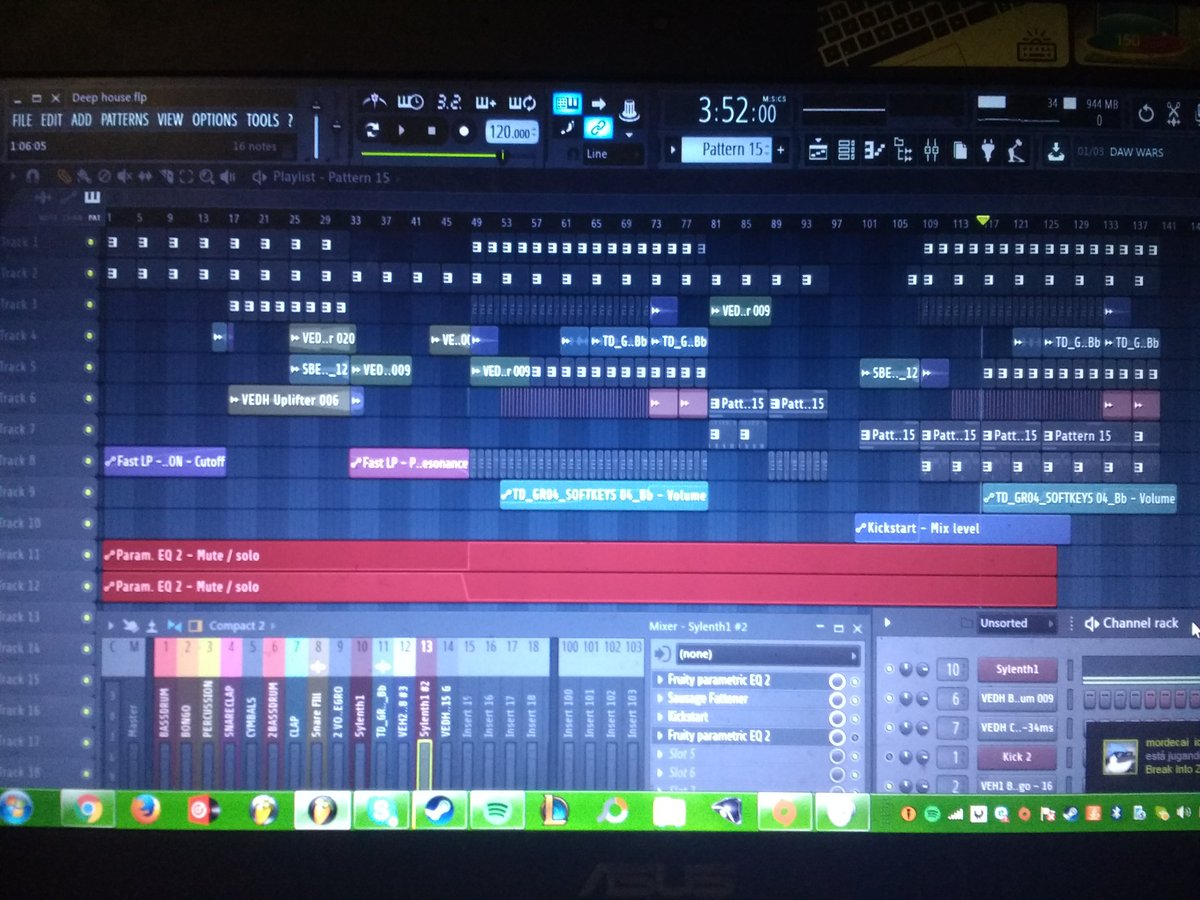Screen dimensions: 1200x900
Task: Click the playlist magnet snap icon
Action: [x=32, y=176]
